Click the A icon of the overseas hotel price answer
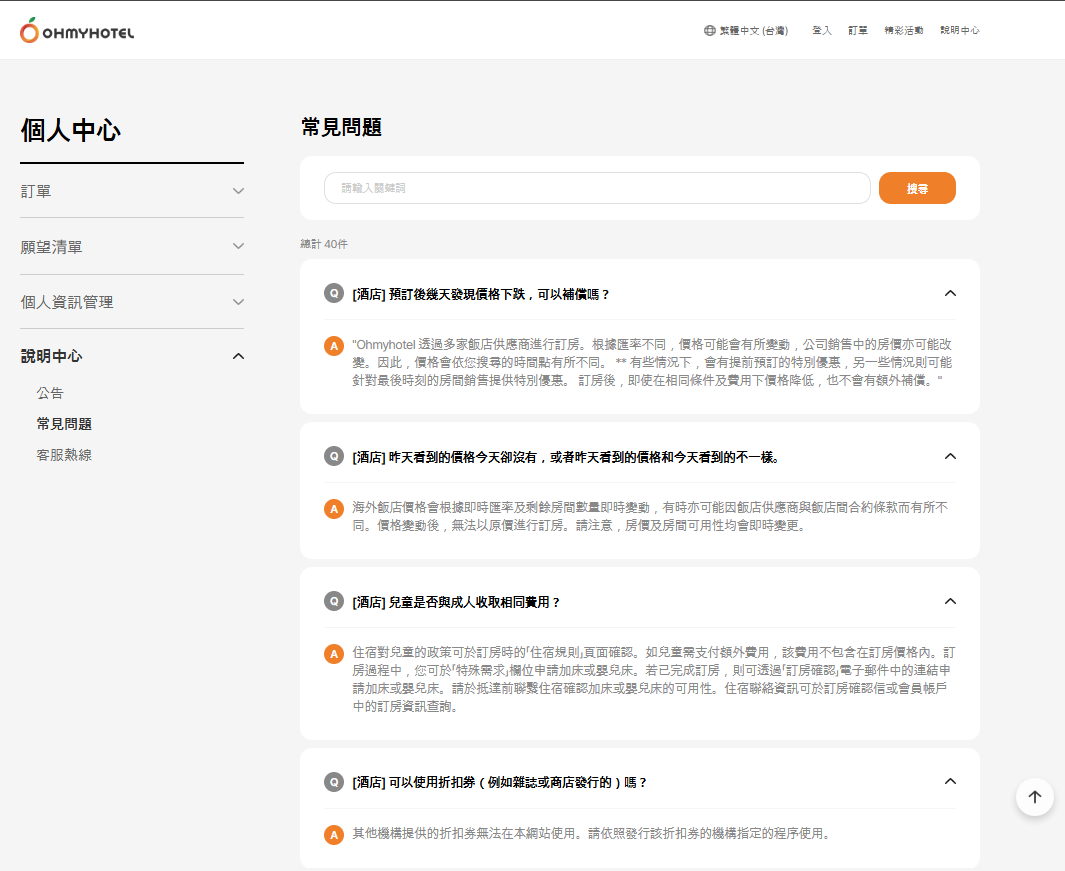This screenshot has width=1065, height=871. pyautogui.click(x=334, y=508)
